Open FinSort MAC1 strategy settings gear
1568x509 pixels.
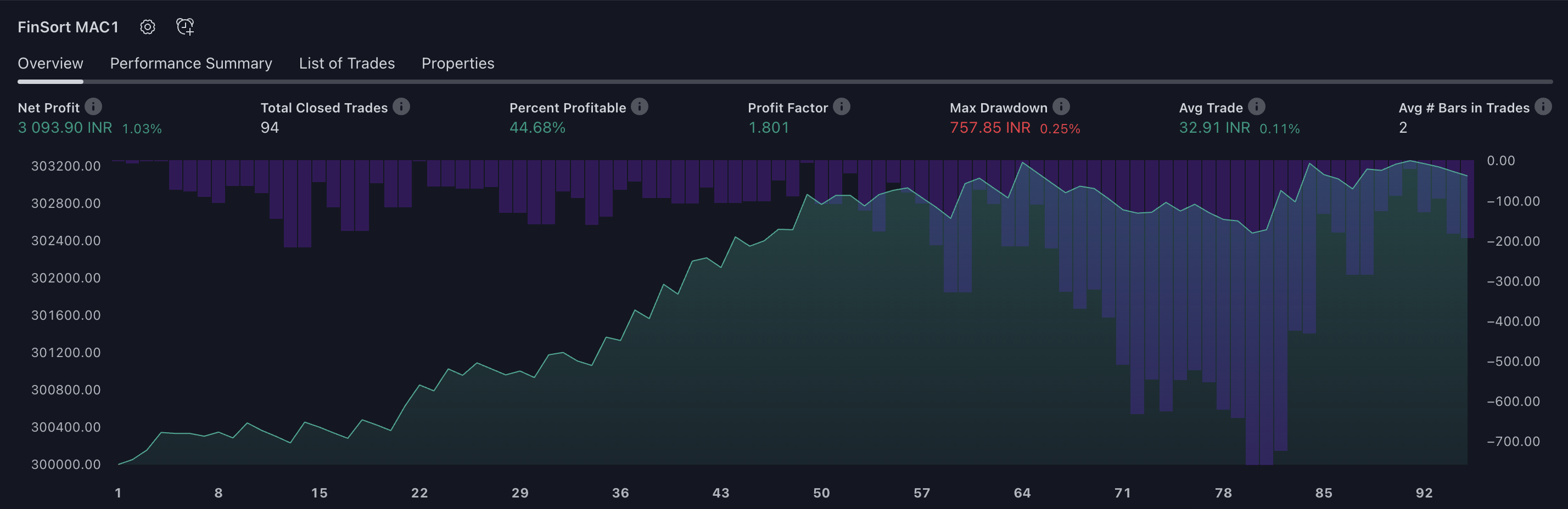click(147, 27)
